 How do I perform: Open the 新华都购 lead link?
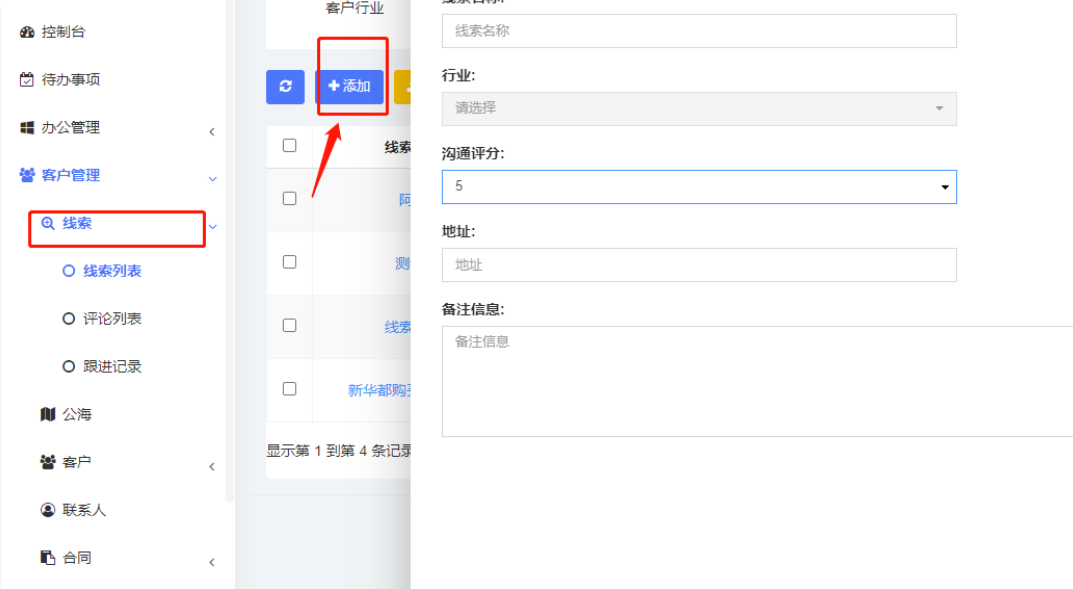tap(379, 391)
